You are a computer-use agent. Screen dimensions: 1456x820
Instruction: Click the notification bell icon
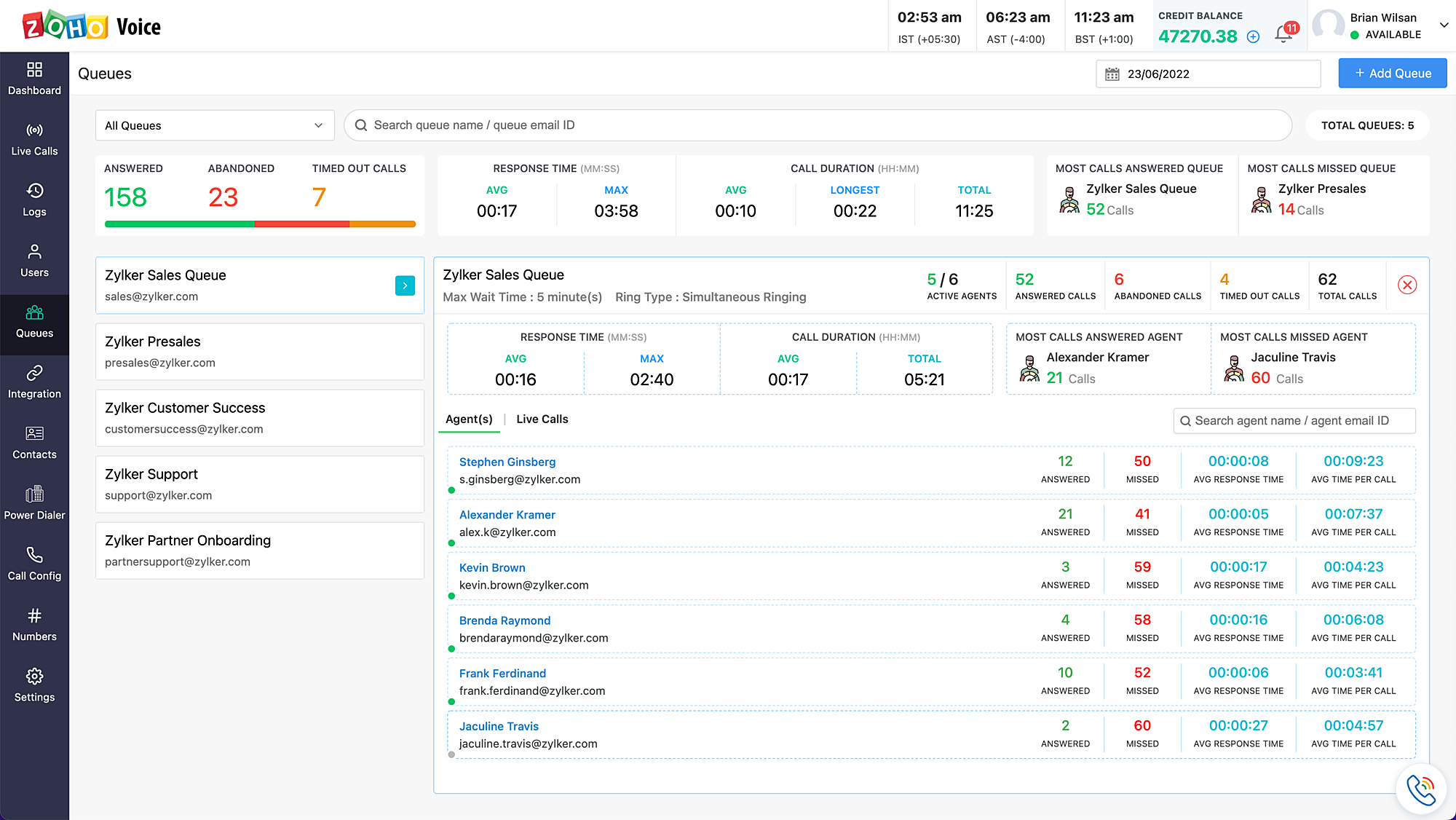[x=1284, y=34]
